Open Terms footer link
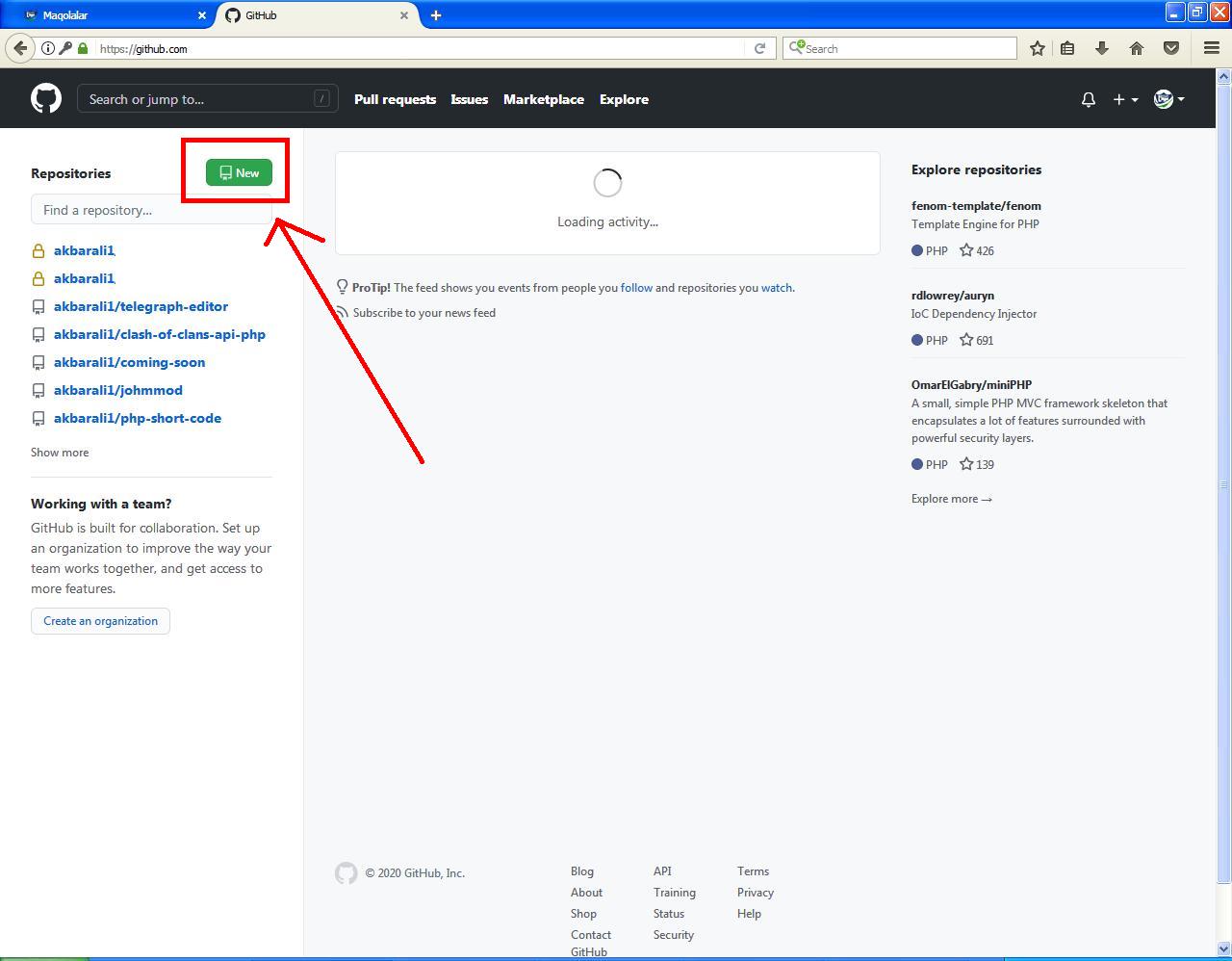Viewport: 1232px width, 961px height. (x=753, y=871)
